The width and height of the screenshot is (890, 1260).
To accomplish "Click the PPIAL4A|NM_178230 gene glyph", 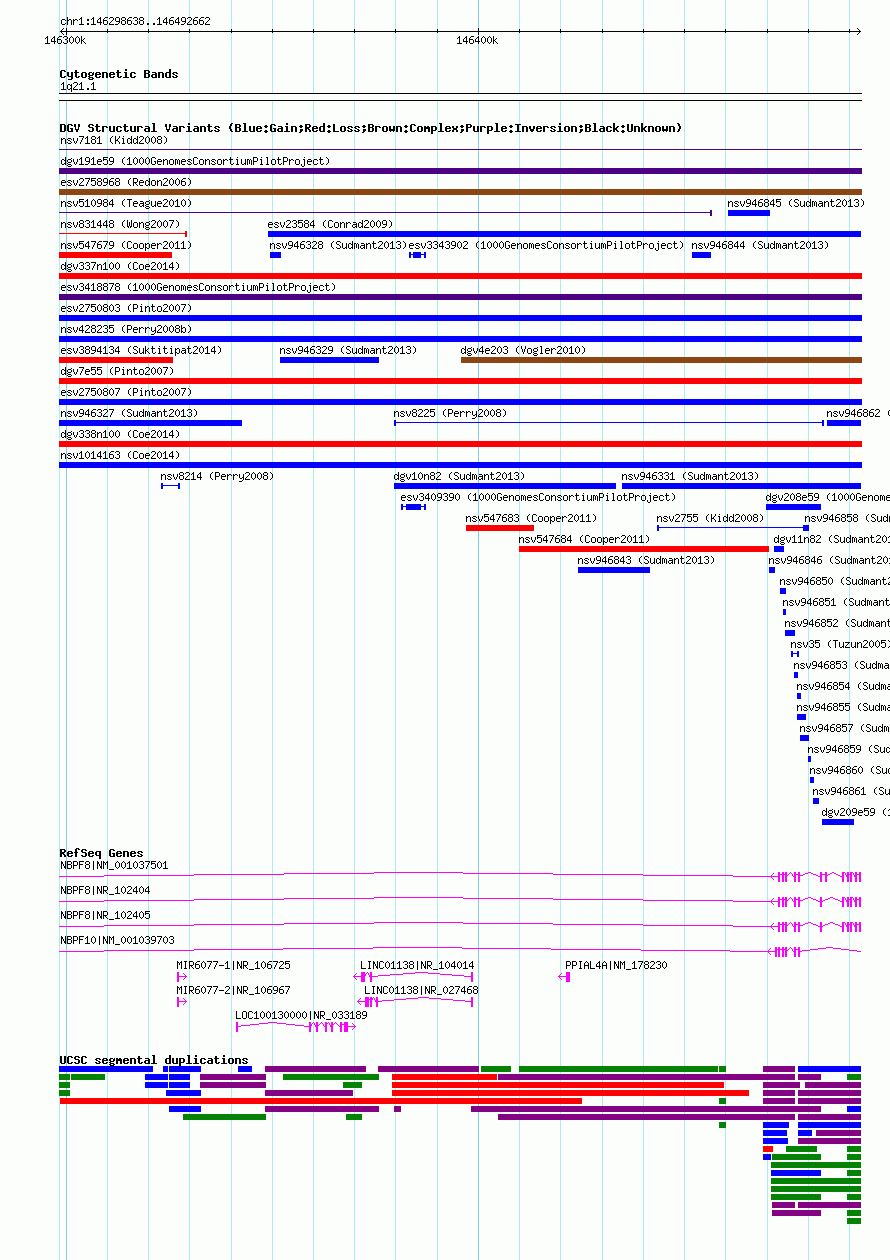I will pyautogui.click(x=564, y=976).
